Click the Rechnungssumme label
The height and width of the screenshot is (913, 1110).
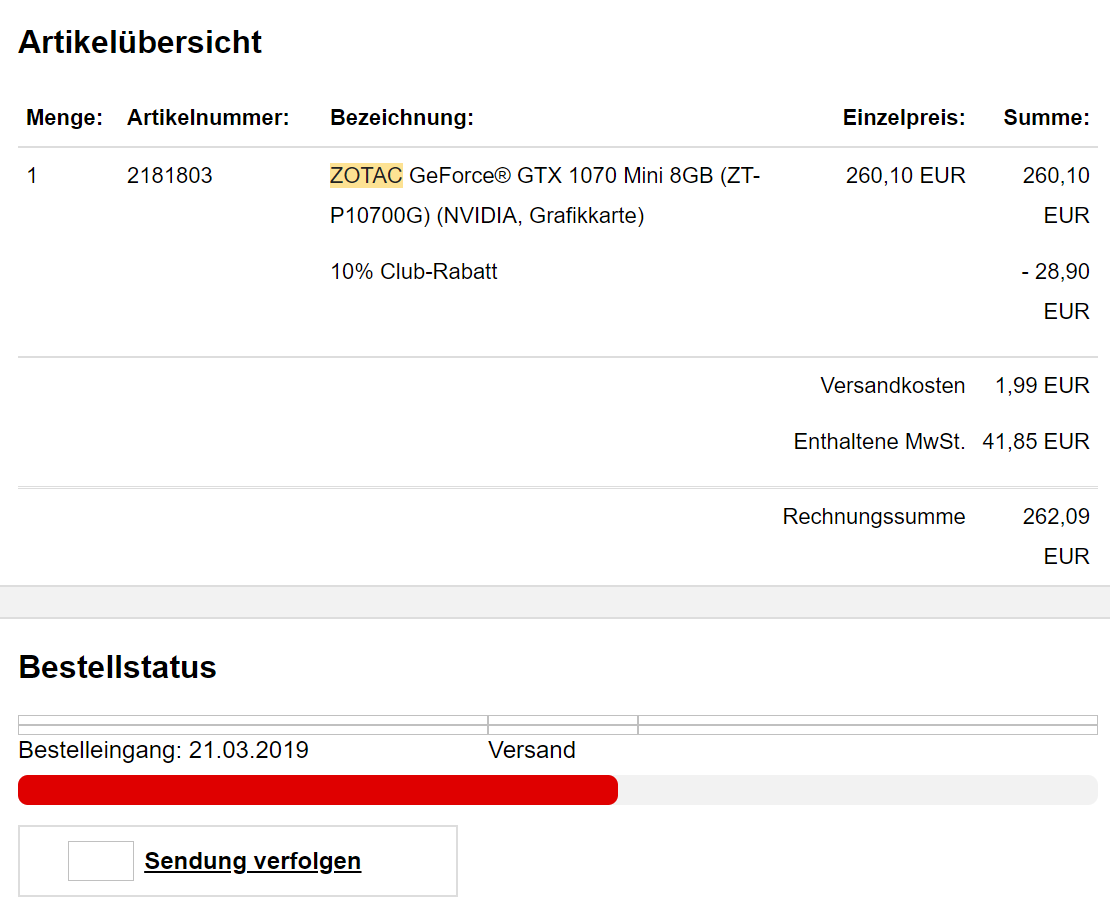[874, 517]
